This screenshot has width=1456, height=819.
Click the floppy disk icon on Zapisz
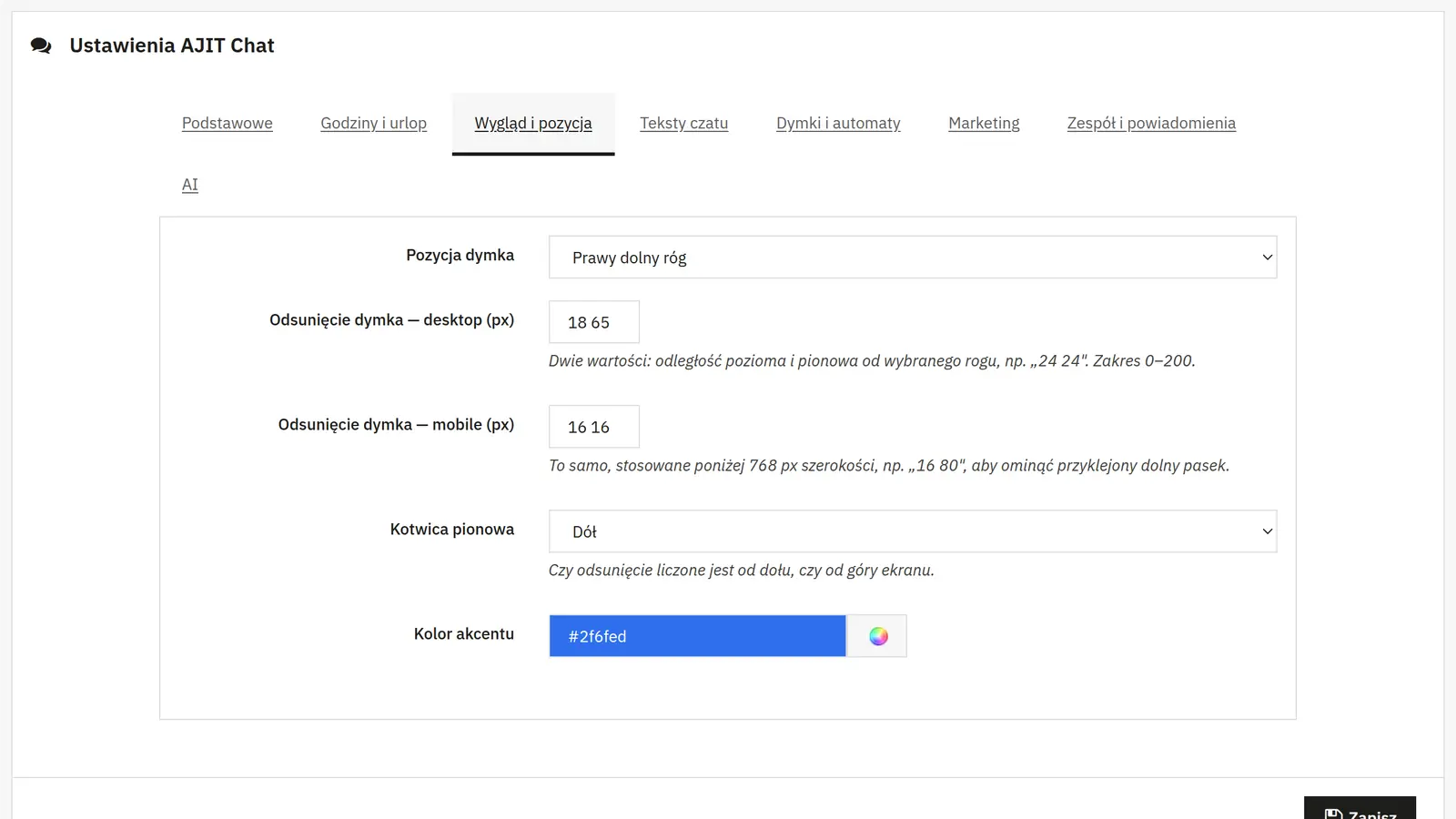(1333, 814)
